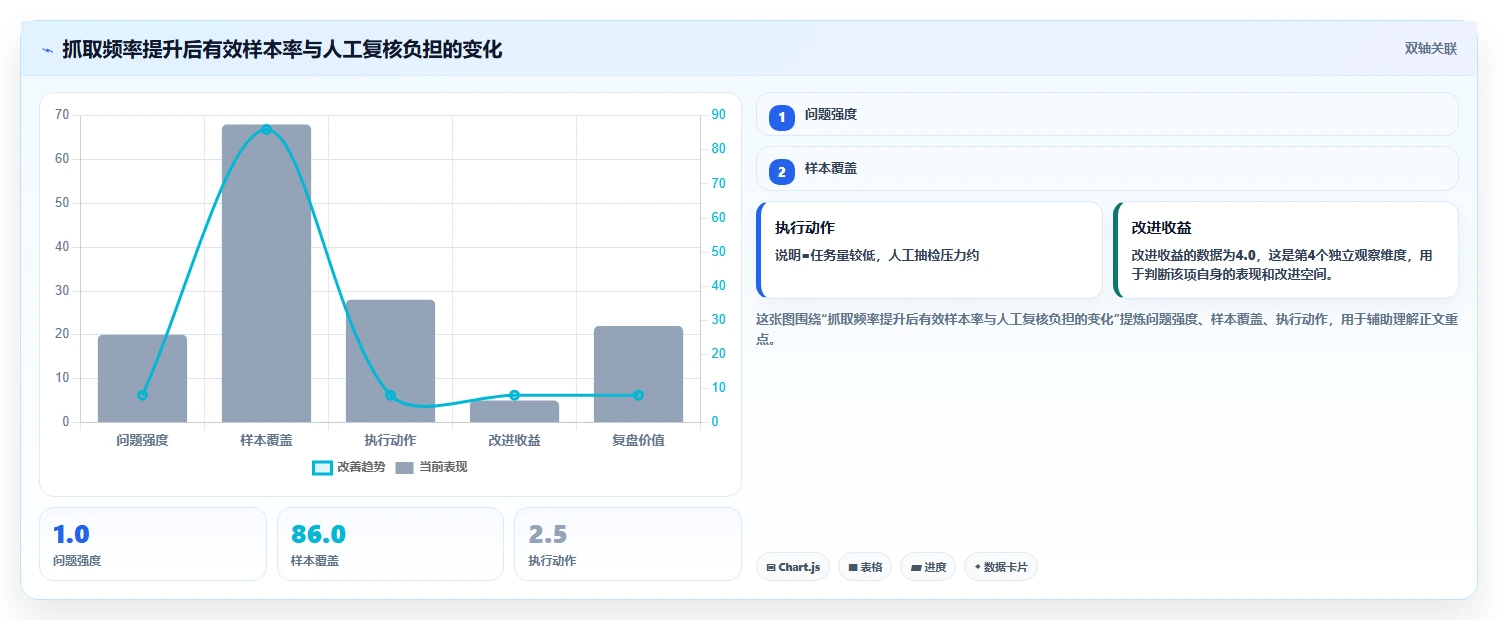Click the 改善趋势 teal legend swatch
Viewport: 1498px width, 620px height.
pyautogui.click(x=322, y=467)
